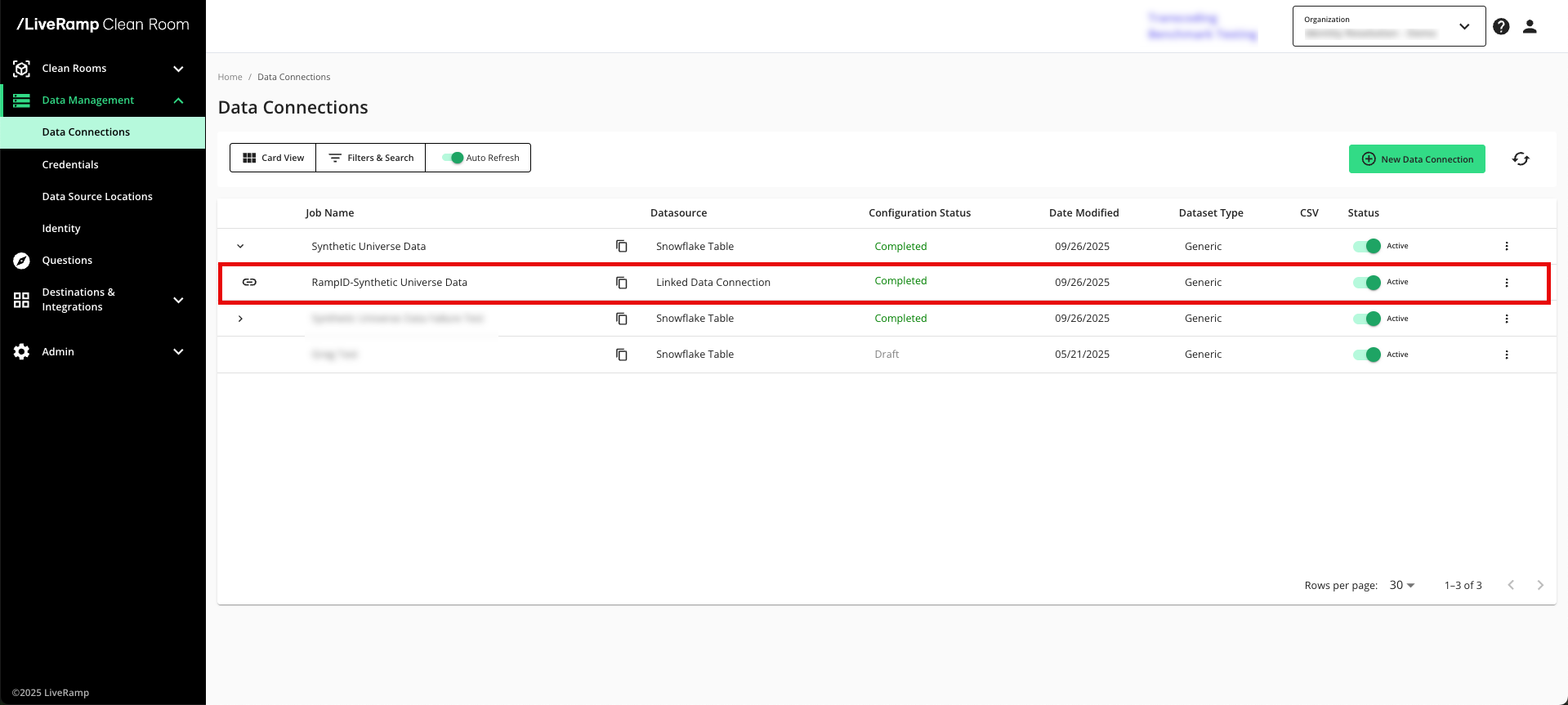
Task: Disable Active status for Synthetic Universe Data
Action: (1367, 246)
